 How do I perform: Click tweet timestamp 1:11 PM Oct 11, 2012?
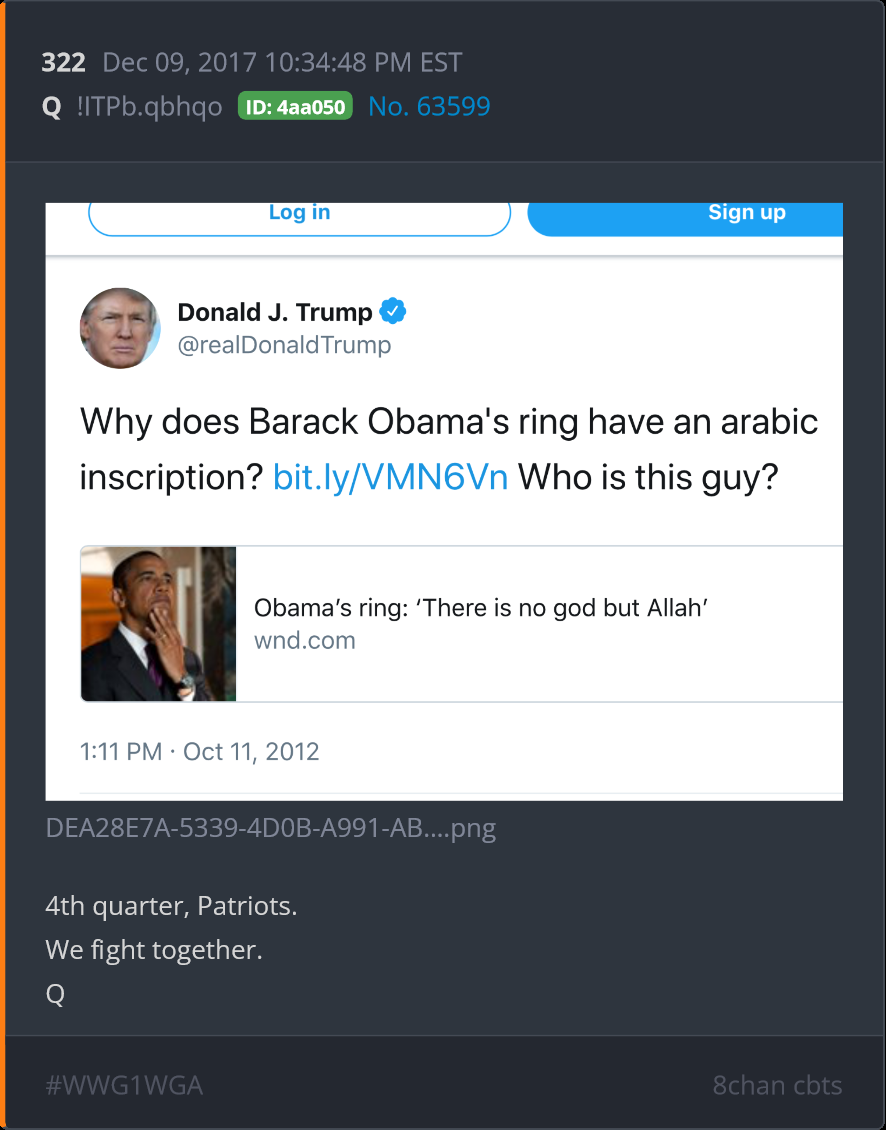coord(200,752)
